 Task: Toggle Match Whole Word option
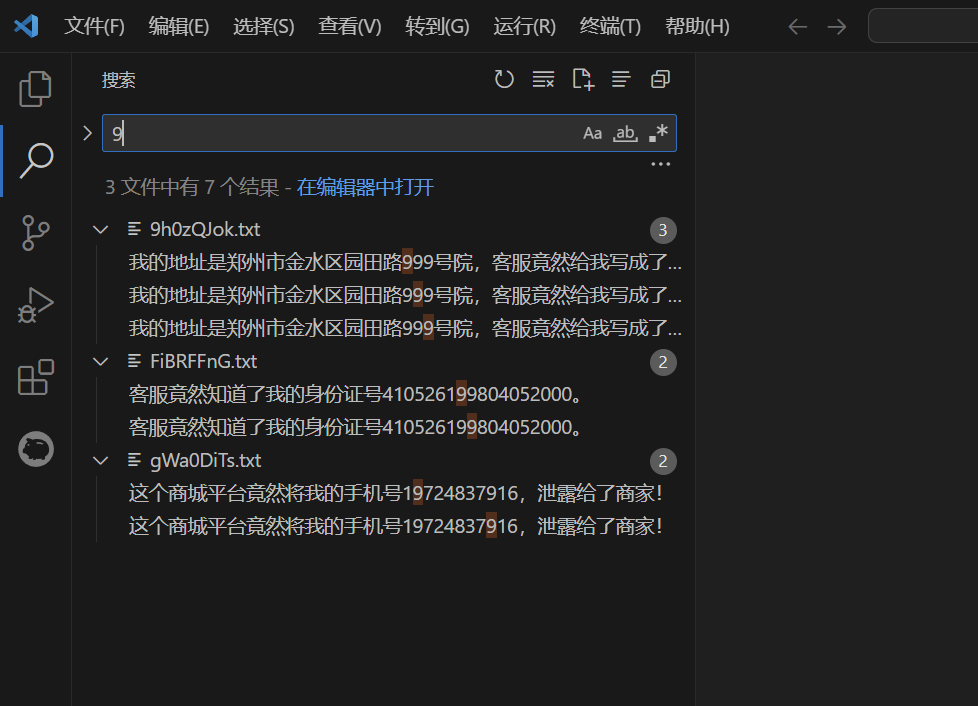coord(626,133)
